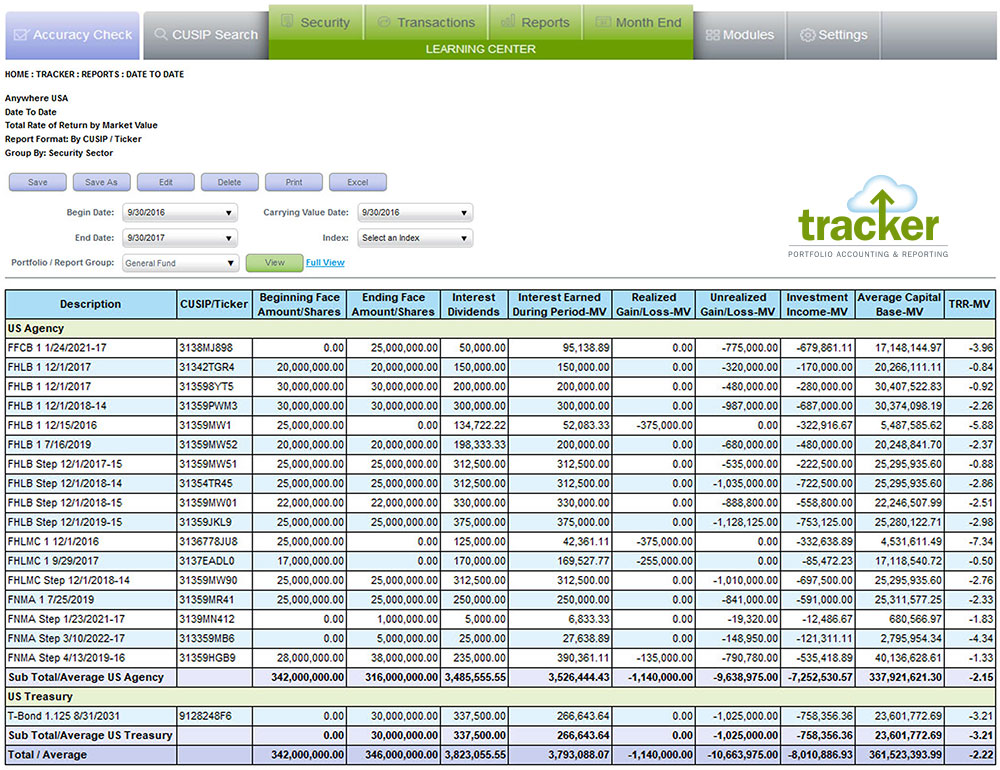
Task: Follow the Full View link
Action: (x=325, y=263)
